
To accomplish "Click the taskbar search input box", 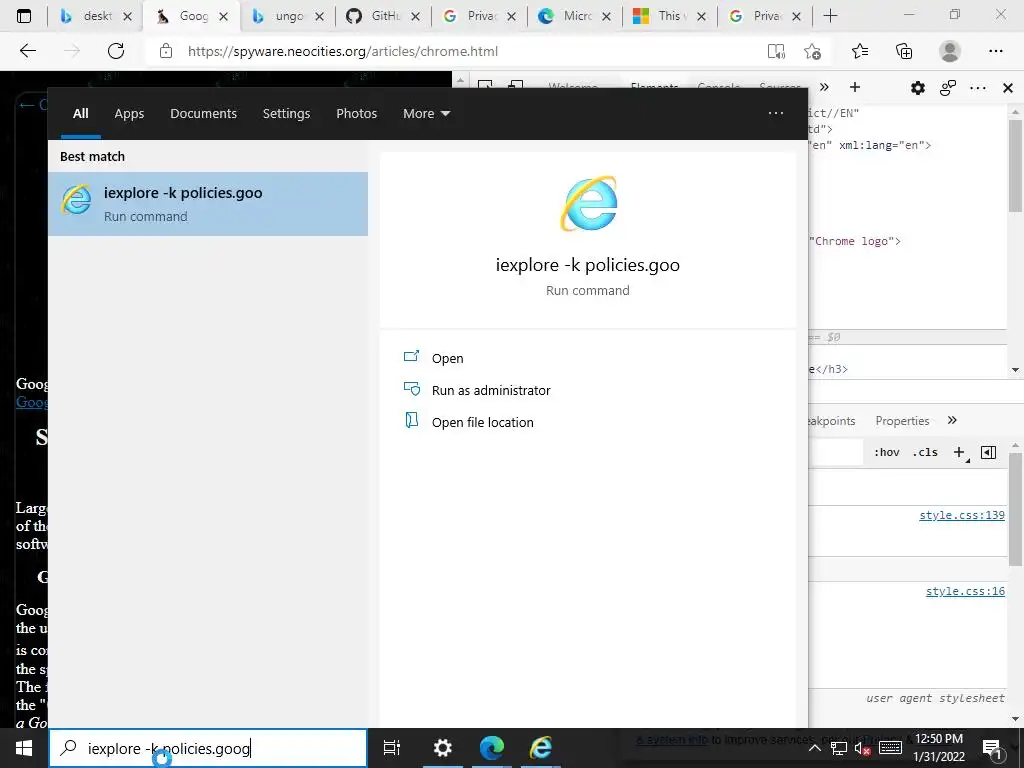I will click(x=208, y=748).
